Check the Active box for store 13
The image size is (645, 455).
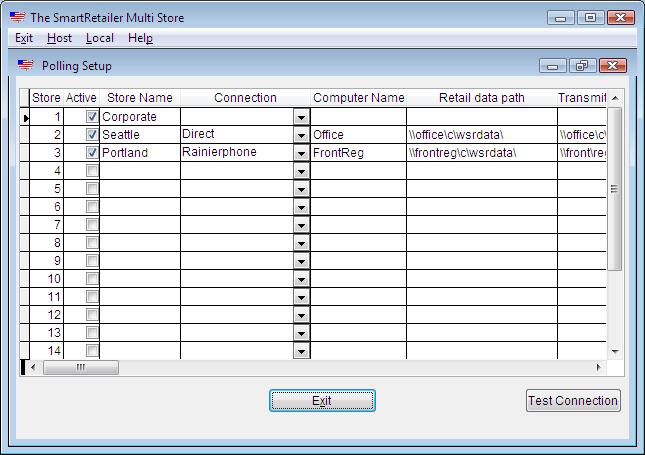[92, 332]
